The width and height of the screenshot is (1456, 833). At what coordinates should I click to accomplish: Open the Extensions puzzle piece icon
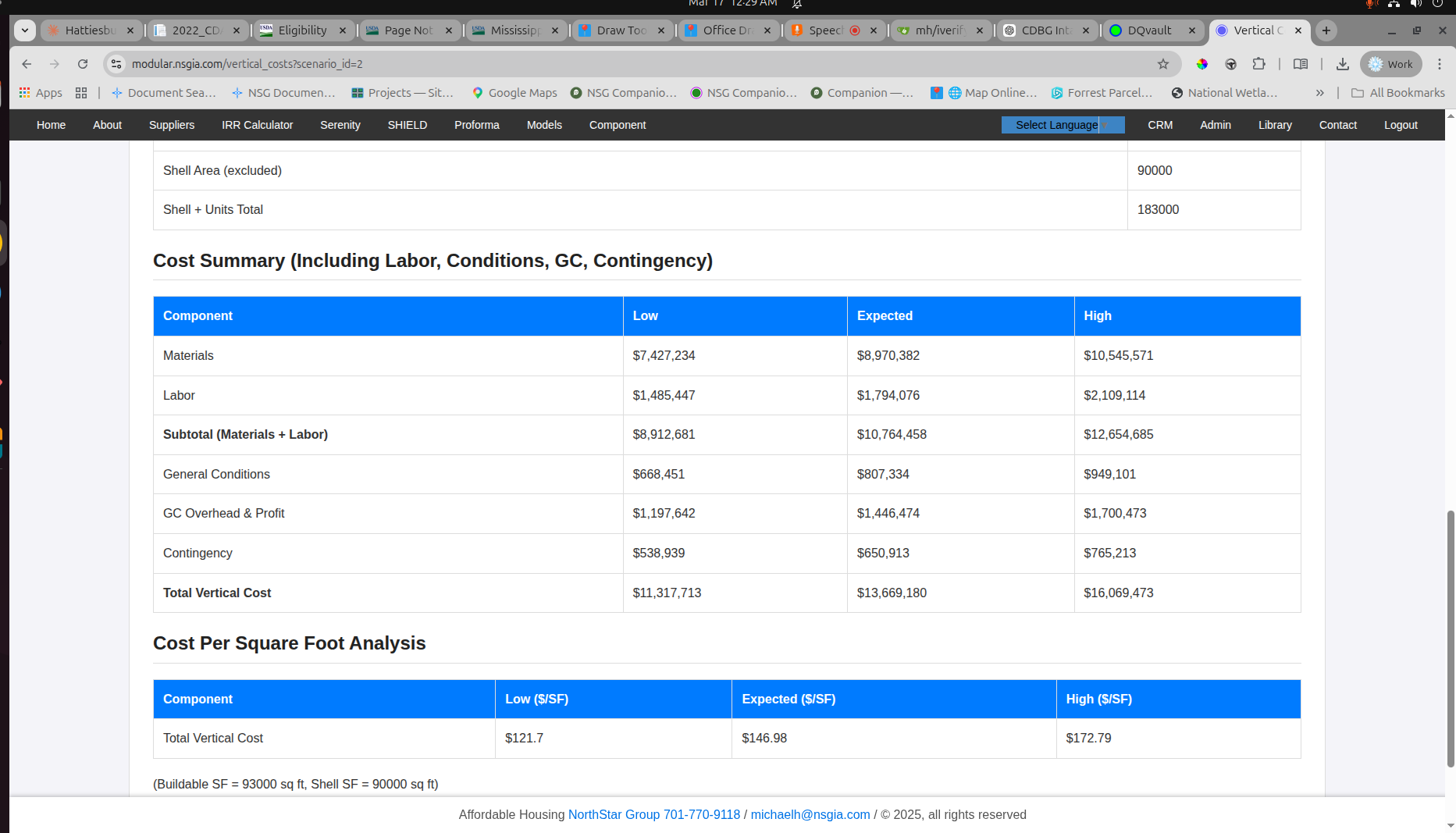(1258, 64)
